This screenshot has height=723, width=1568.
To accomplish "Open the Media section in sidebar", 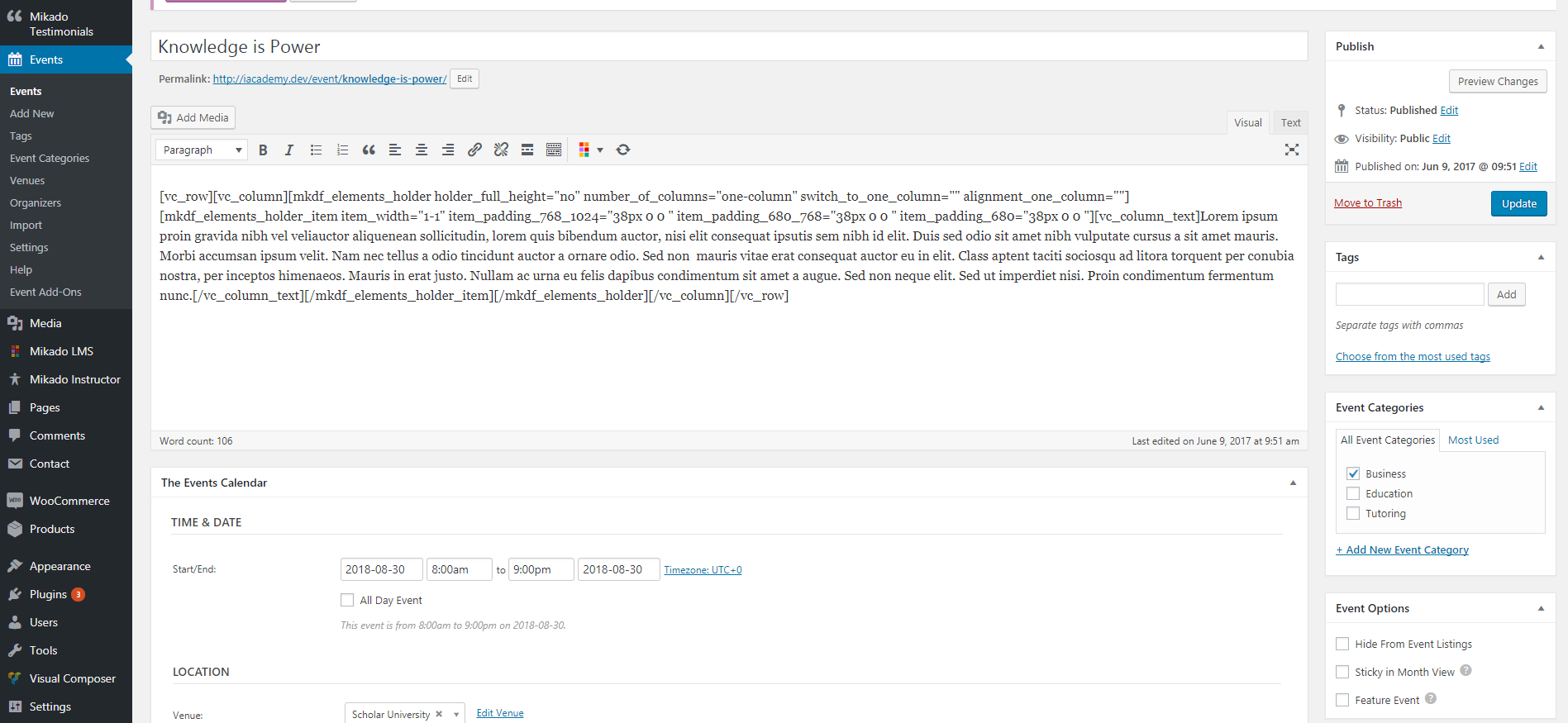I will tap(66, 323).
